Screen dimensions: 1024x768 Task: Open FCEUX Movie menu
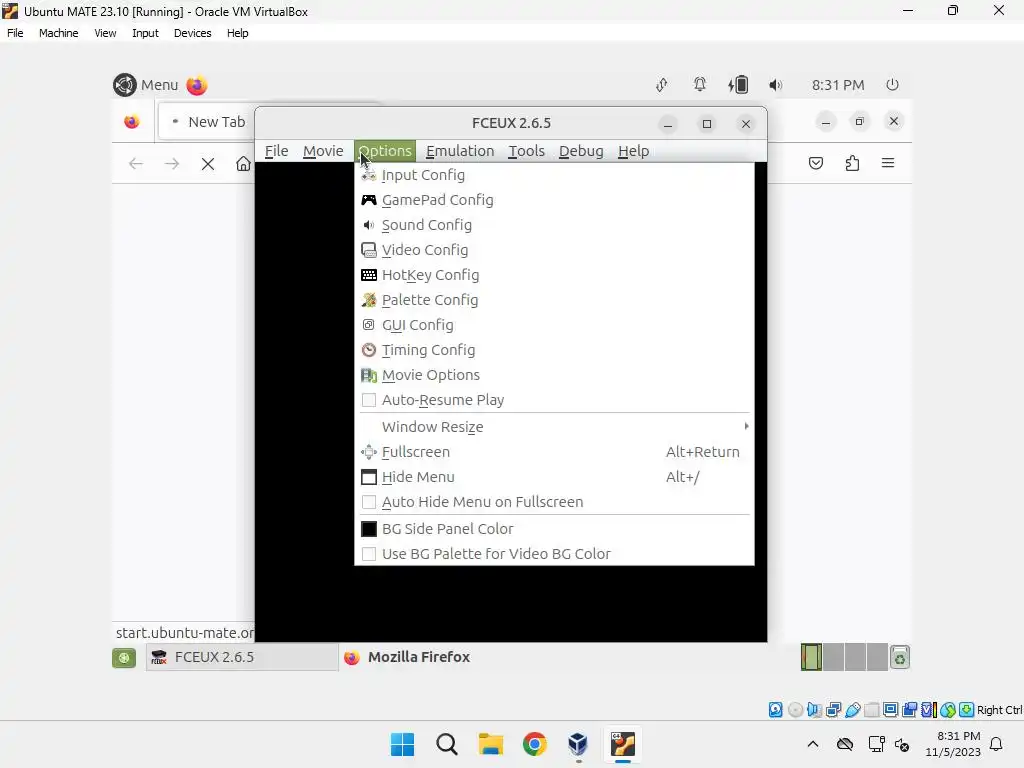[x=323, y=151]
